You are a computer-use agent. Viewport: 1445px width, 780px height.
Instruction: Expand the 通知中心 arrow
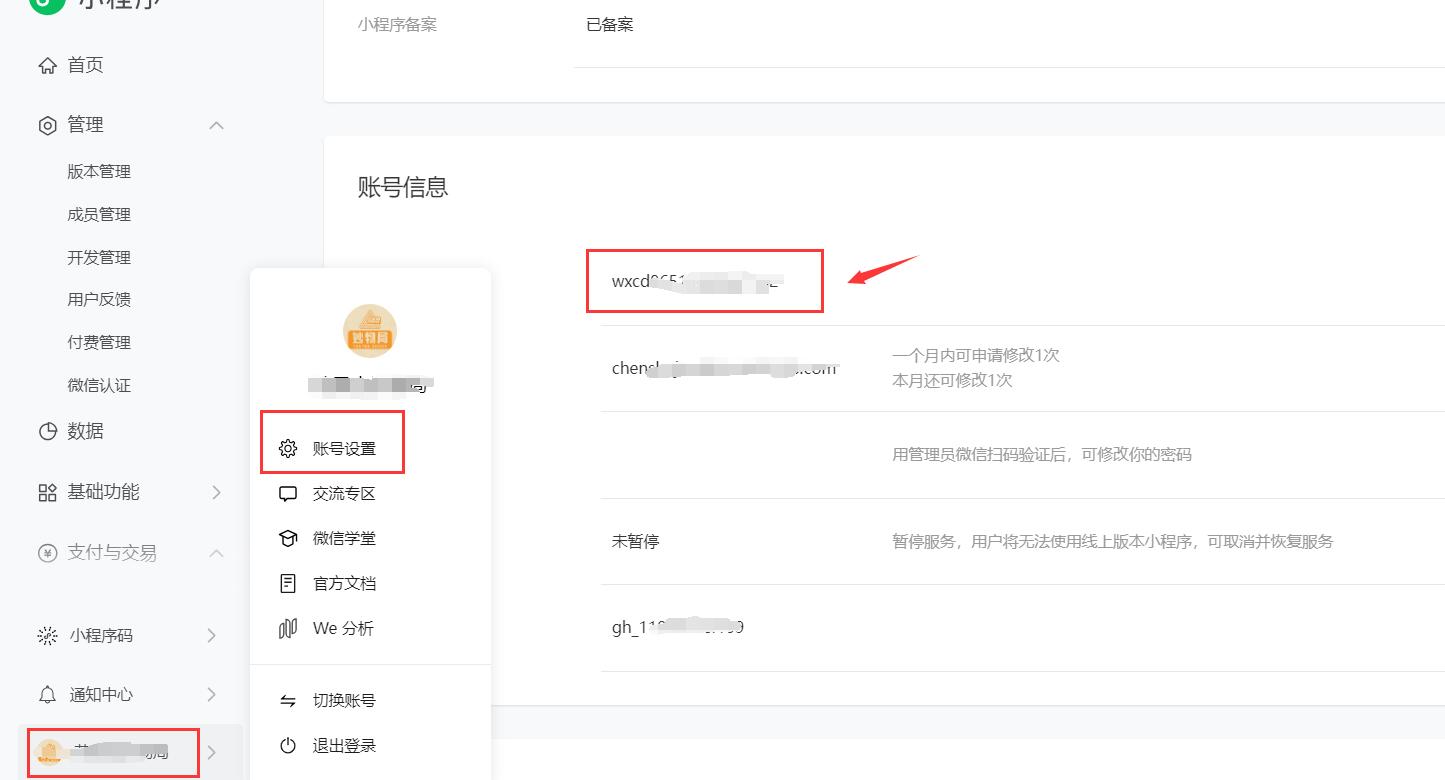pos(212,695)
